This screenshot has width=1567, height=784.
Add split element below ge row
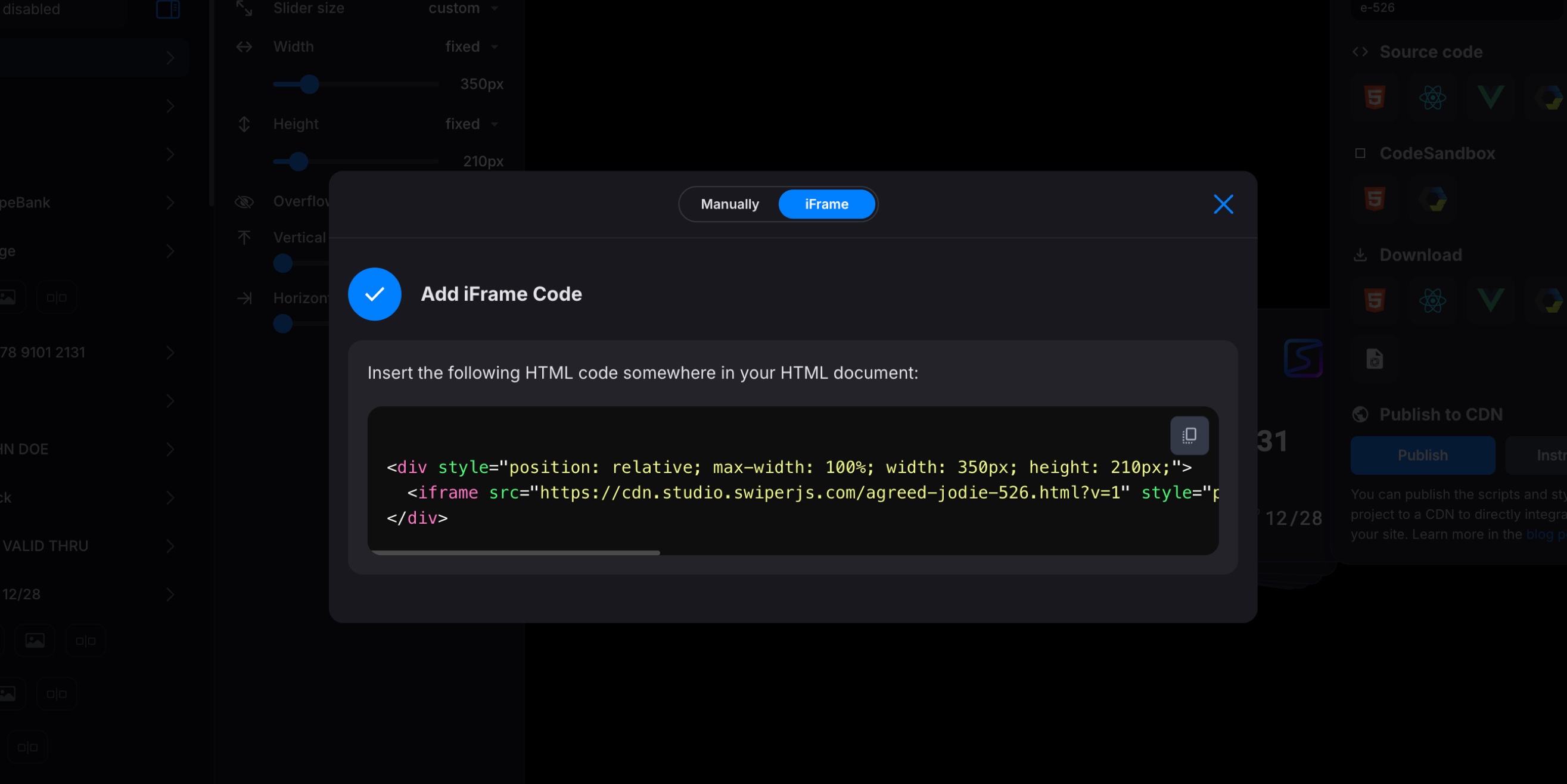pyautogui.click(x=57, y=297)
